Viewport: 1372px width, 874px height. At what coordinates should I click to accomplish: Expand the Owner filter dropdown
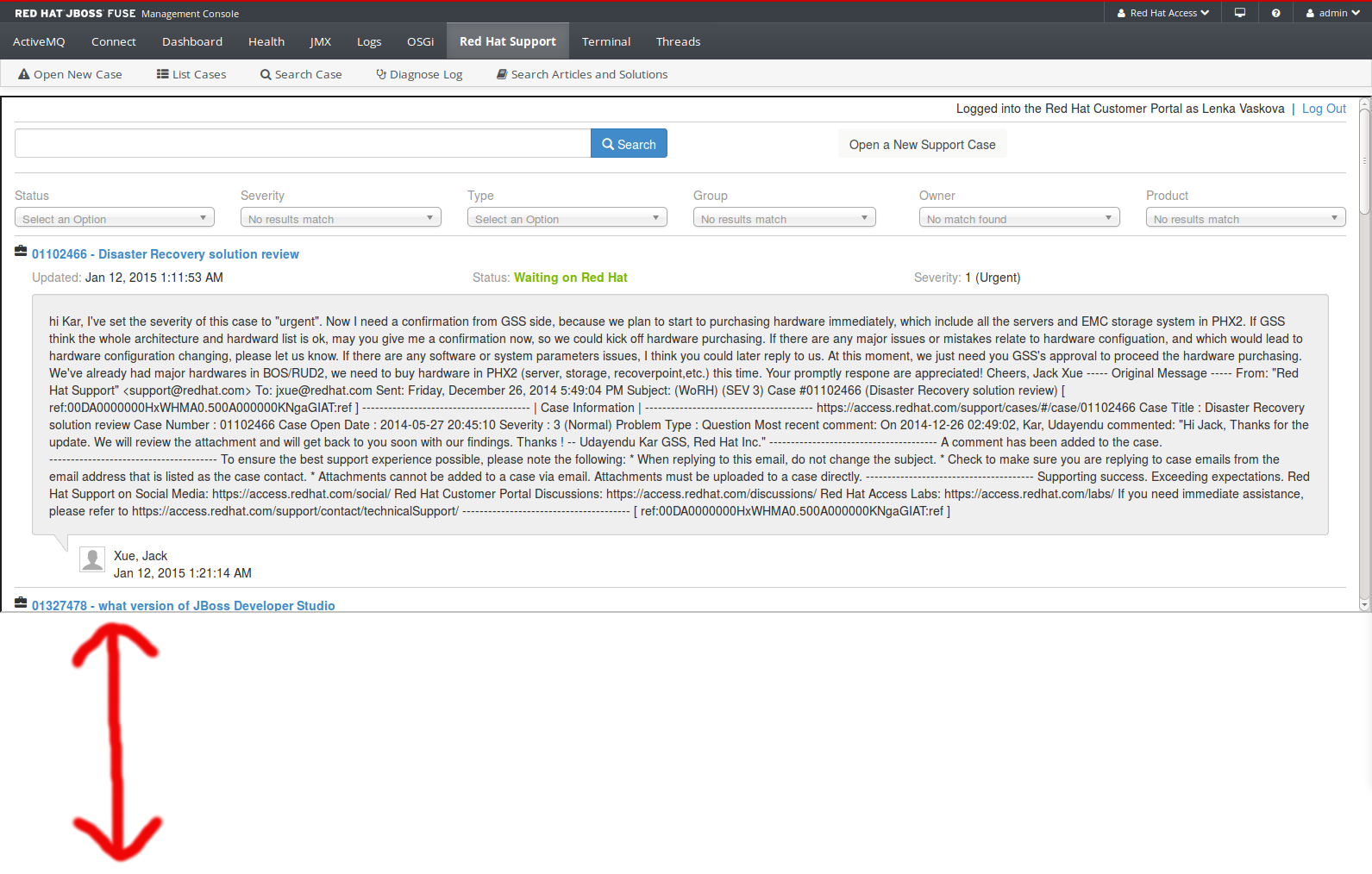pyautogui.click(x=1019, y=218)
